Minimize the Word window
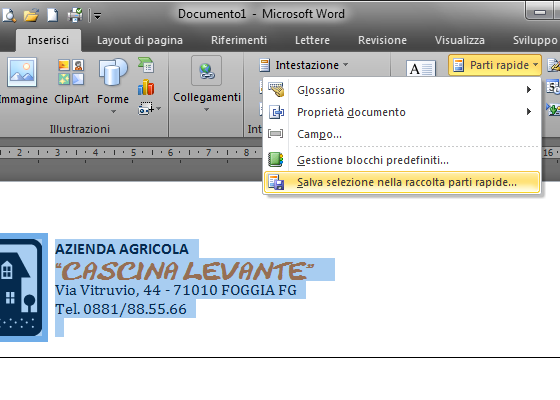The height and width of the screenshot is (400, 560). click(540, 12)
